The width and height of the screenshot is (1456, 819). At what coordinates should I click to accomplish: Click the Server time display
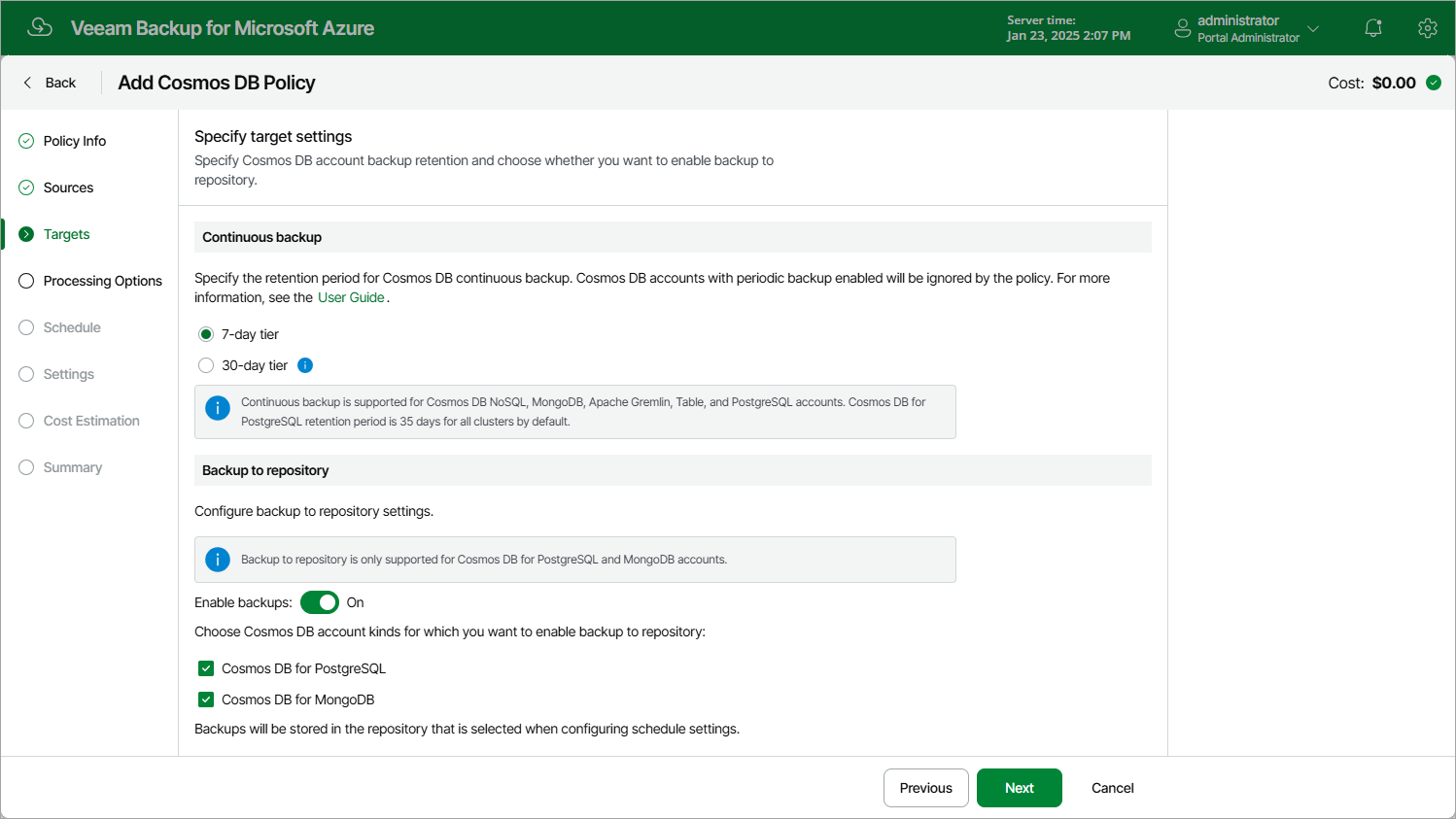click(1068, 28)
